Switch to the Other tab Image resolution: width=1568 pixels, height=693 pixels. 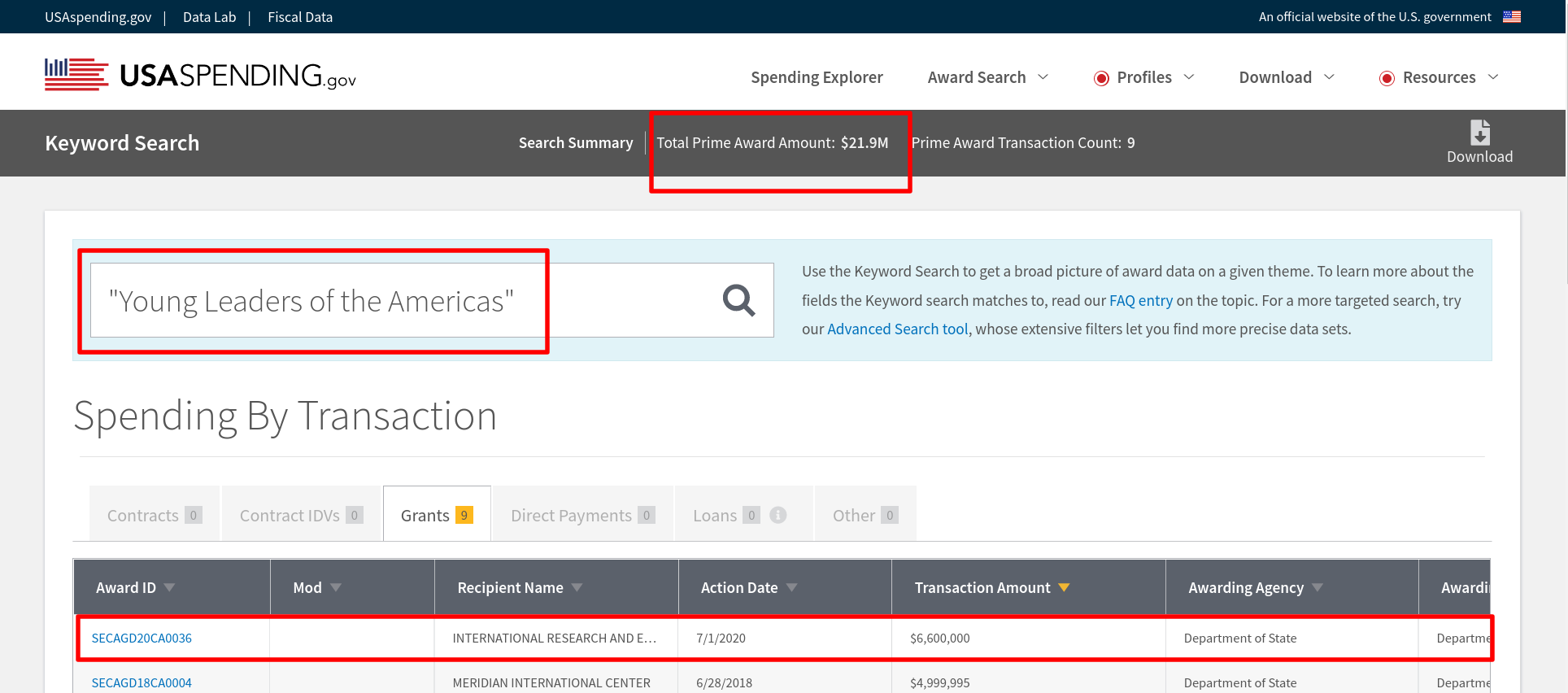click(865, 514)
